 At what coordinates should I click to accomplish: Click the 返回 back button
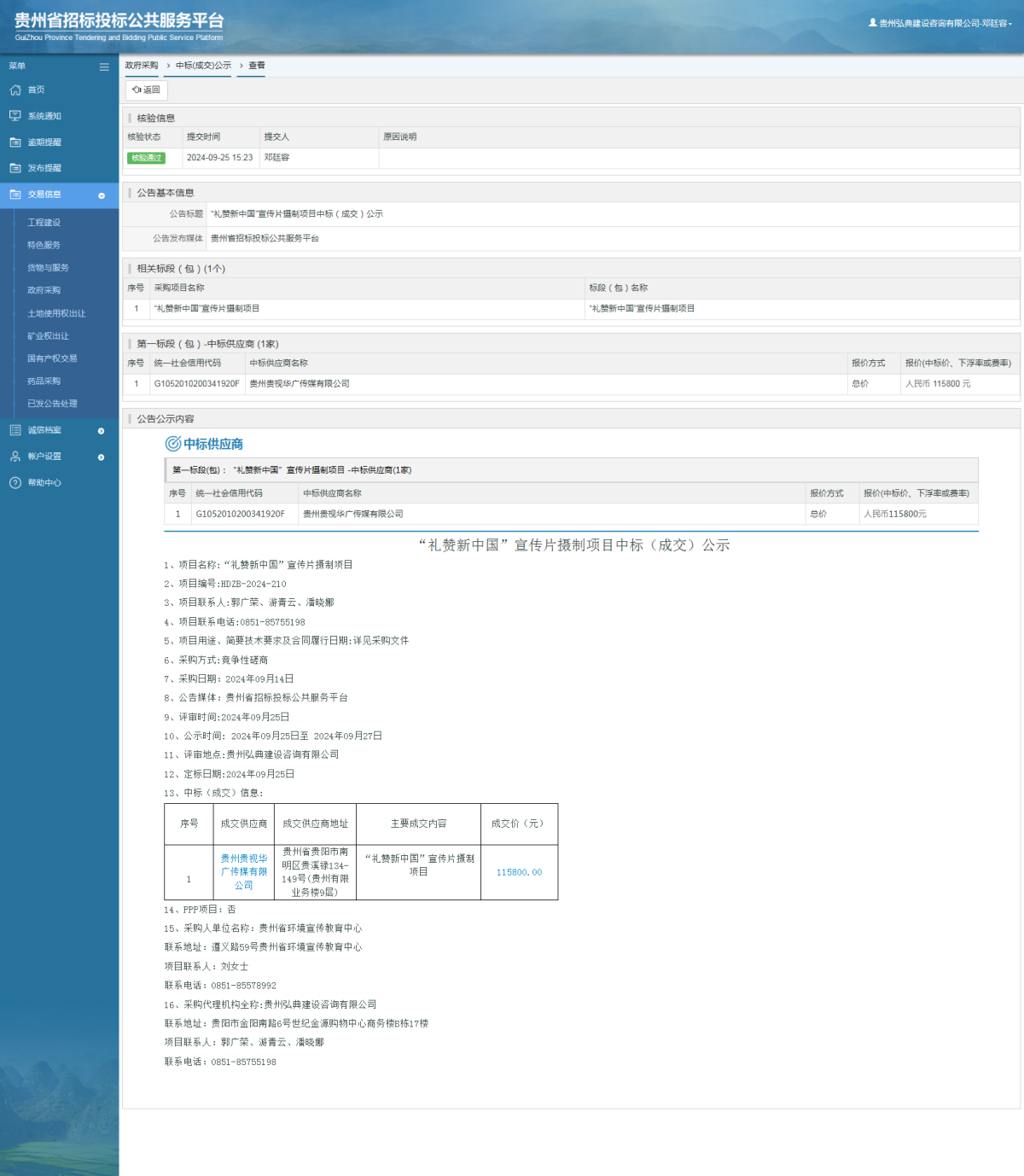click(147, 90)
